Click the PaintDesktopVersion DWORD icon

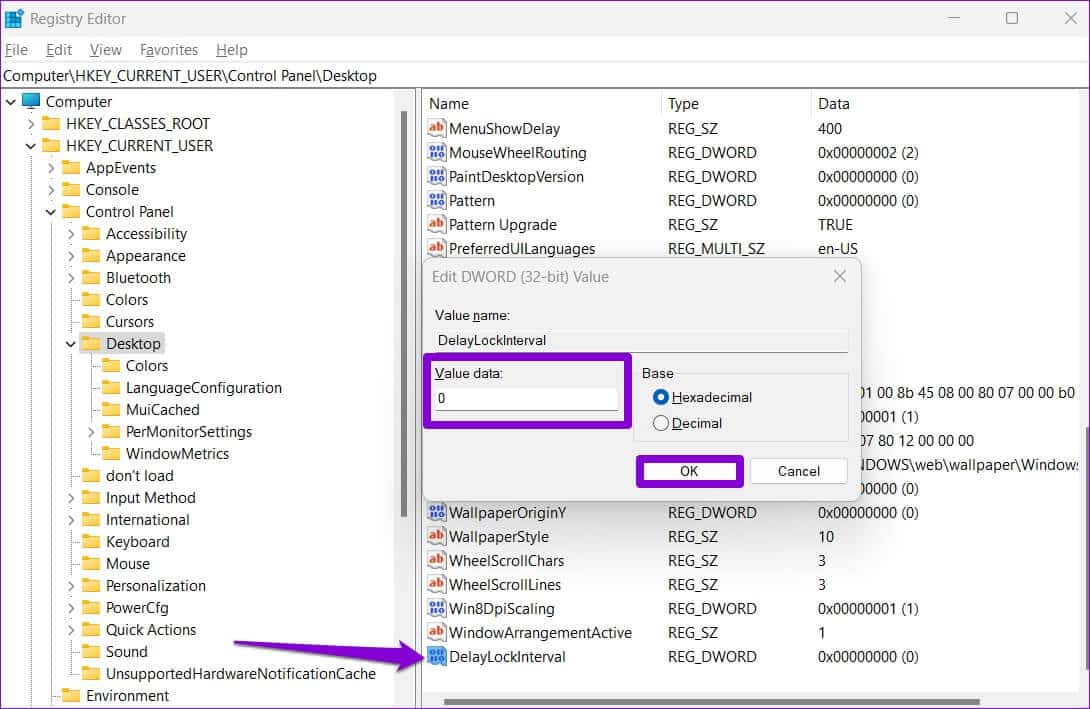pyautogui.click(x=437, y=176)
